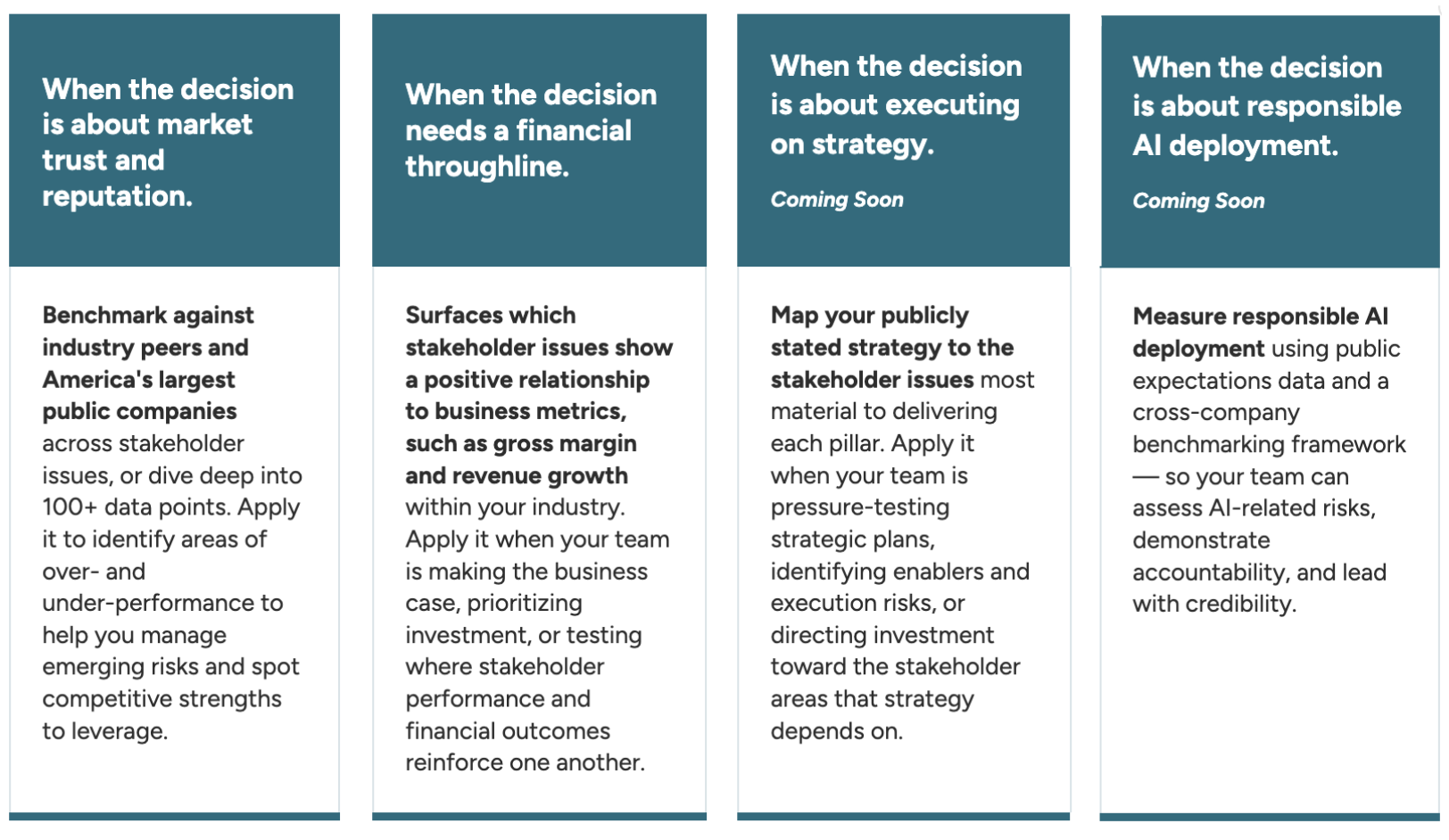
Task: Click the Benchmark against industry peers bold text
Action: (148, 363)
